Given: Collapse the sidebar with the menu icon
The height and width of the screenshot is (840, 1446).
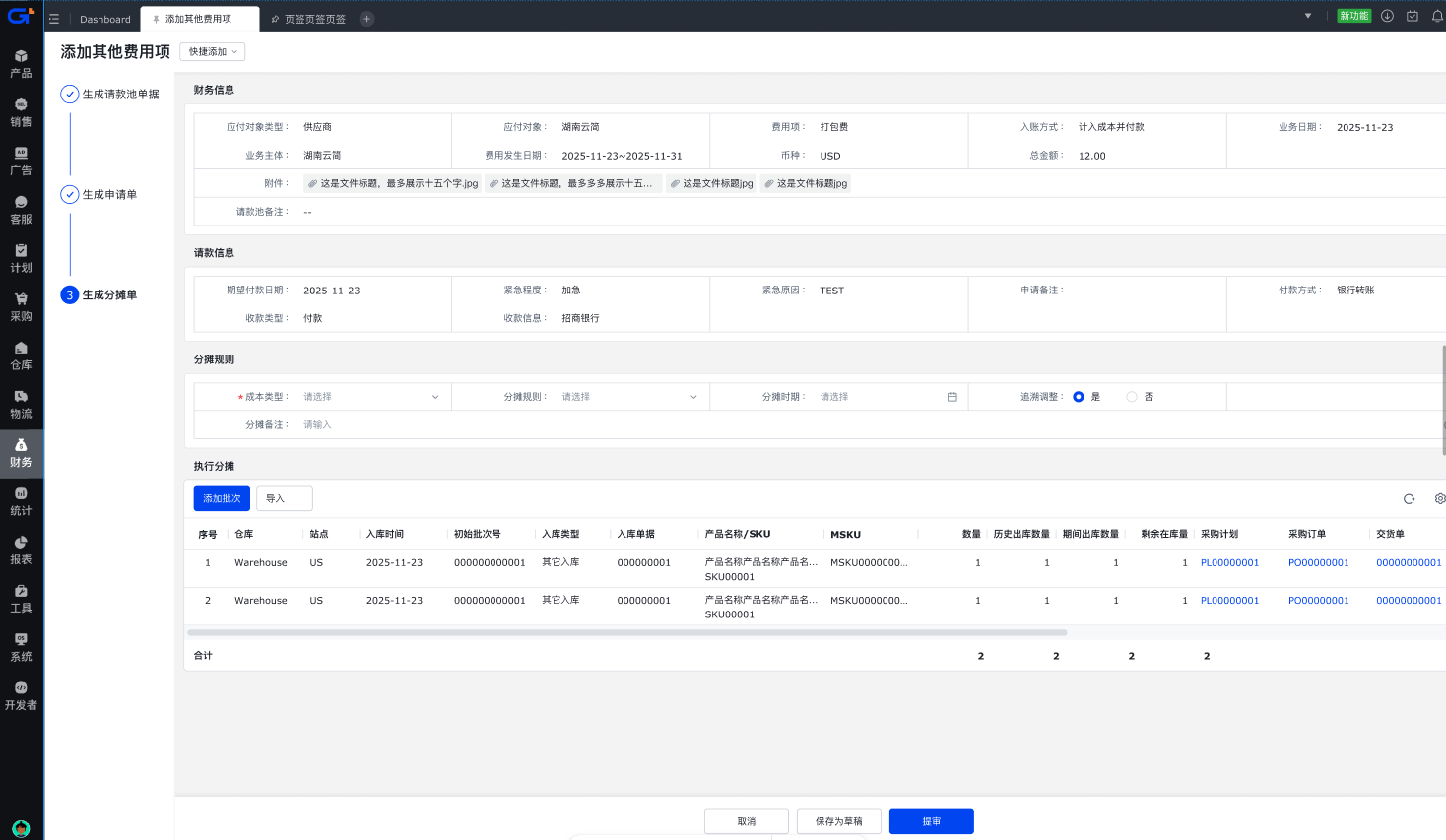Looking at the screenshot, I should (x=54, y=19).
